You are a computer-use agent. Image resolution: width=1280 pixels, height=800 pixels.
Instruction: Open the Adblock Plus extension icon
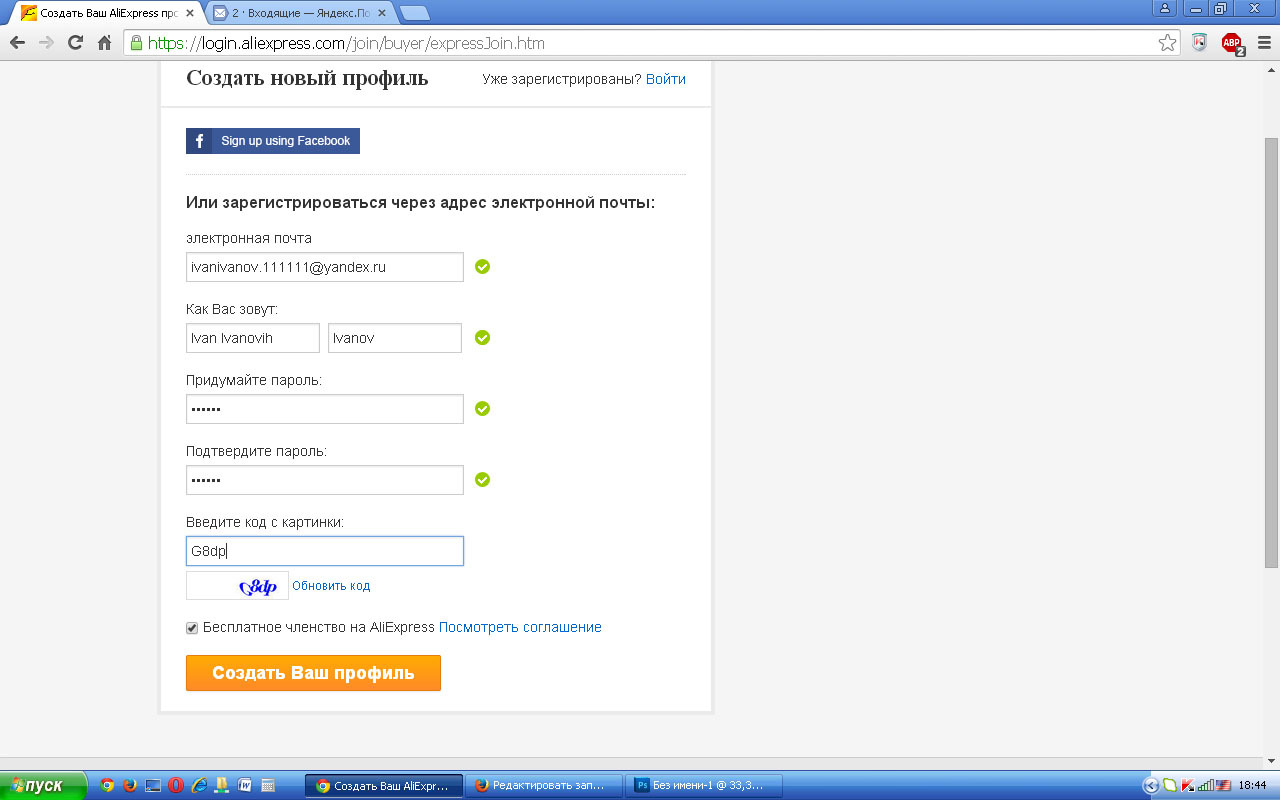pyautogui.click(x=1232, y=43)
